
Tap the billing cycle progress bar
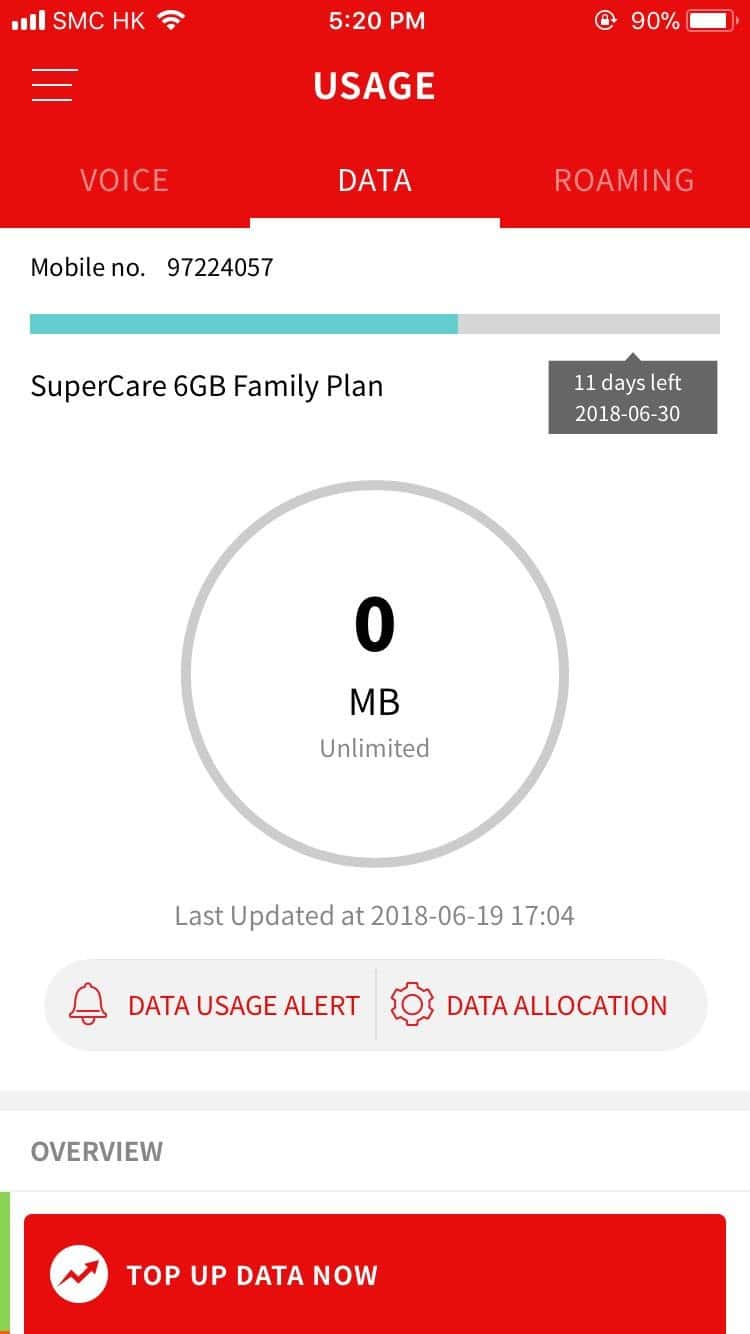pos(375,324)
